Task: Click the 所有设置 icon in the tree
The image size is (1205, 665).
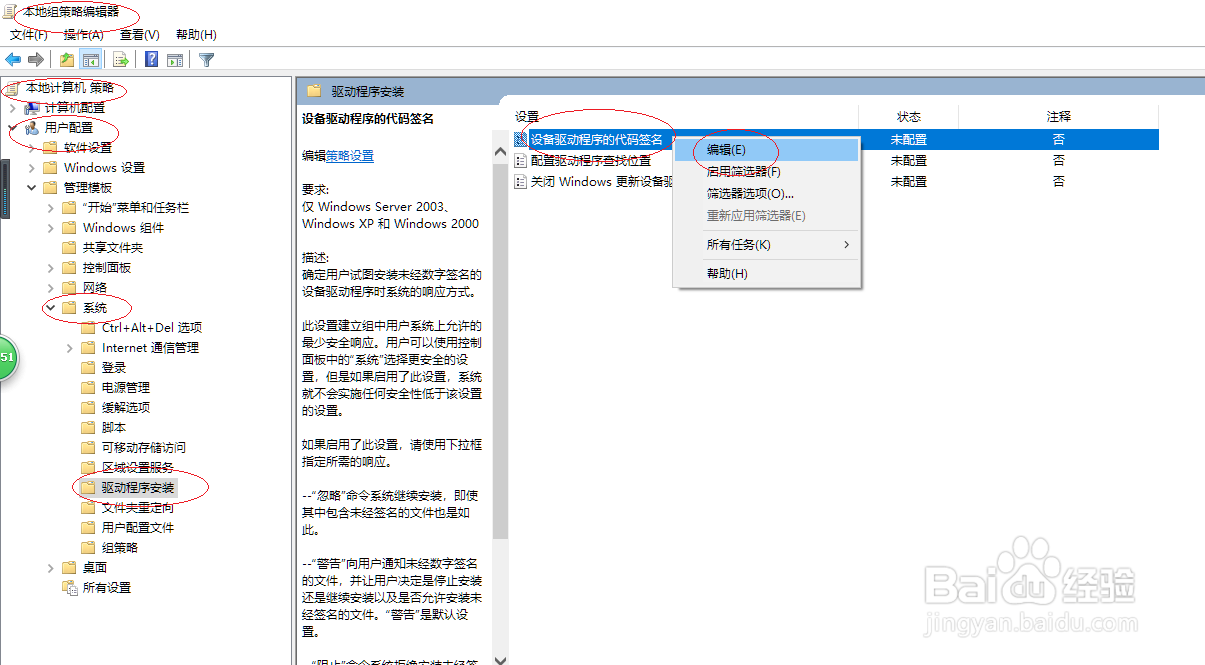Action: (70, 588)
